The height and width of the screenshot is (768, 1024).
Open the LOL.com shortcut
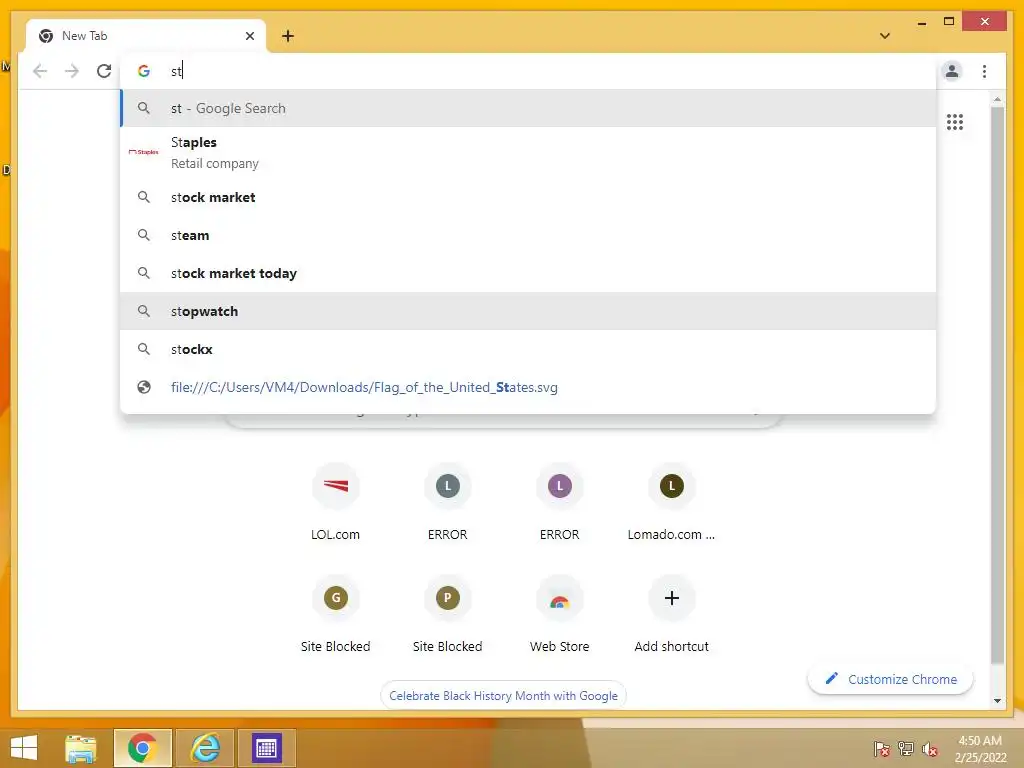pos(335,502)
